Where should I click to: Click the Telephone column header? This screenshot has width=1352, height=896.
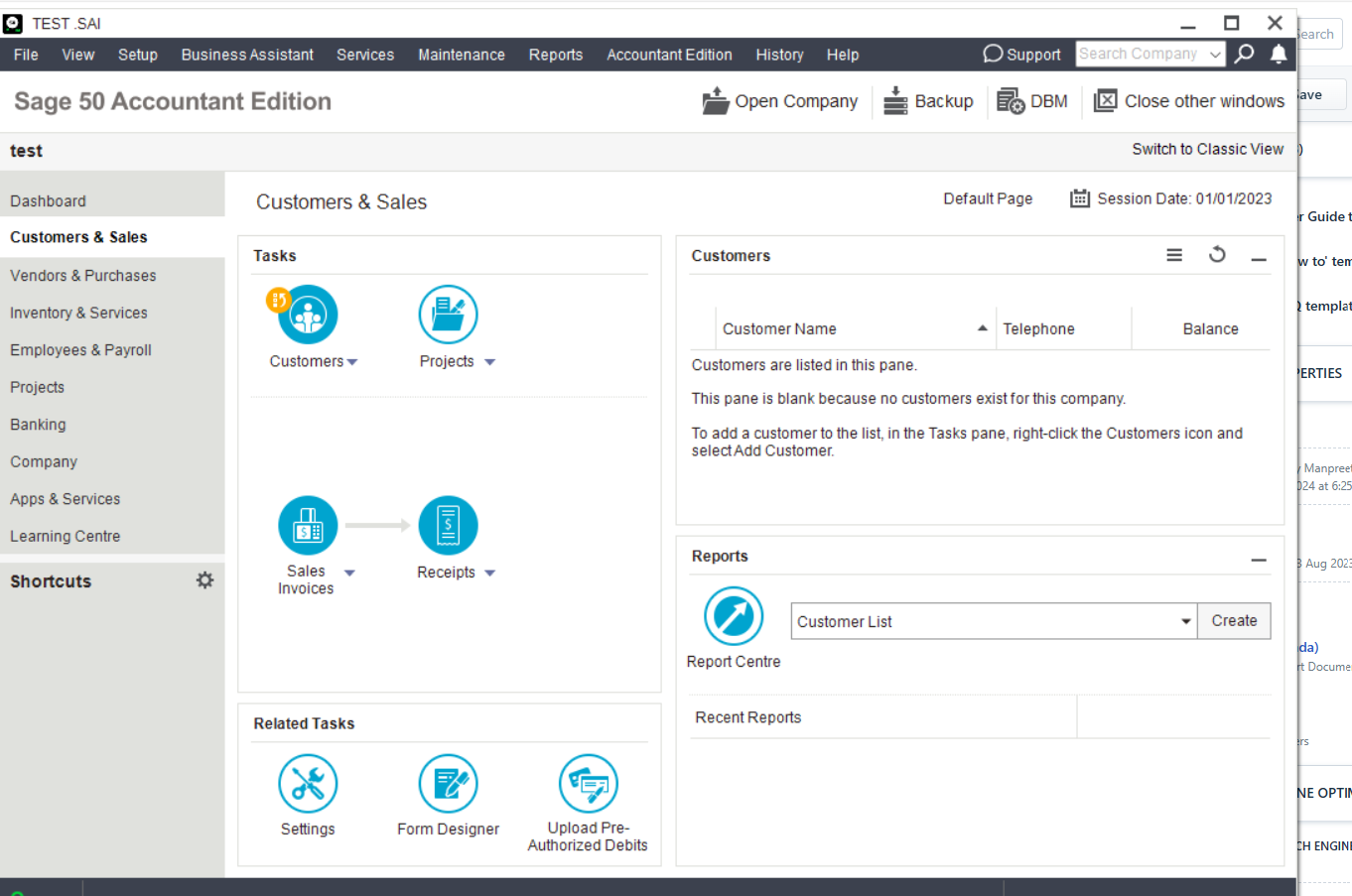tap(1063, 328)
